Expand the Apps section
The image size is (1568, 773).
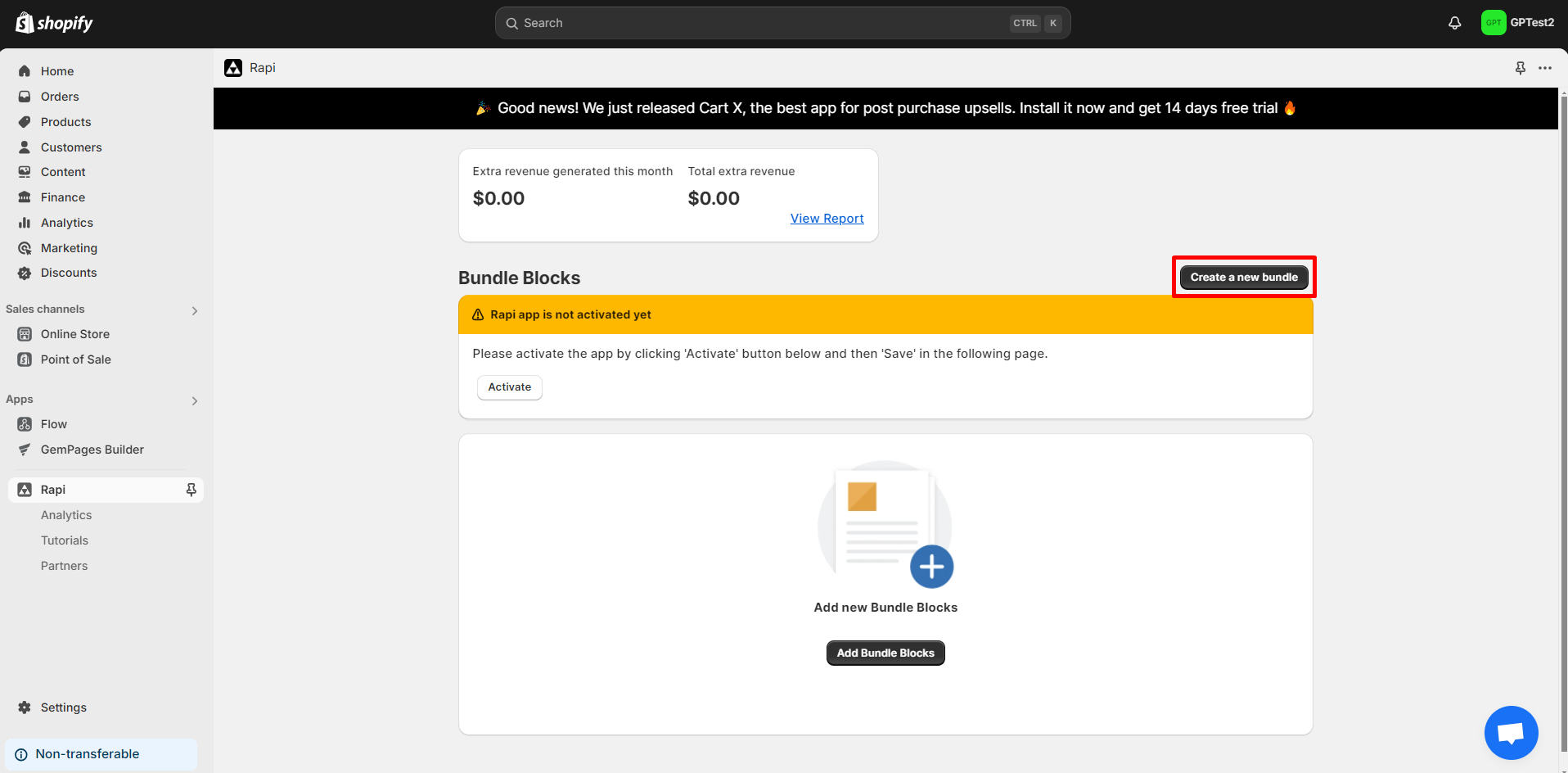194,400
